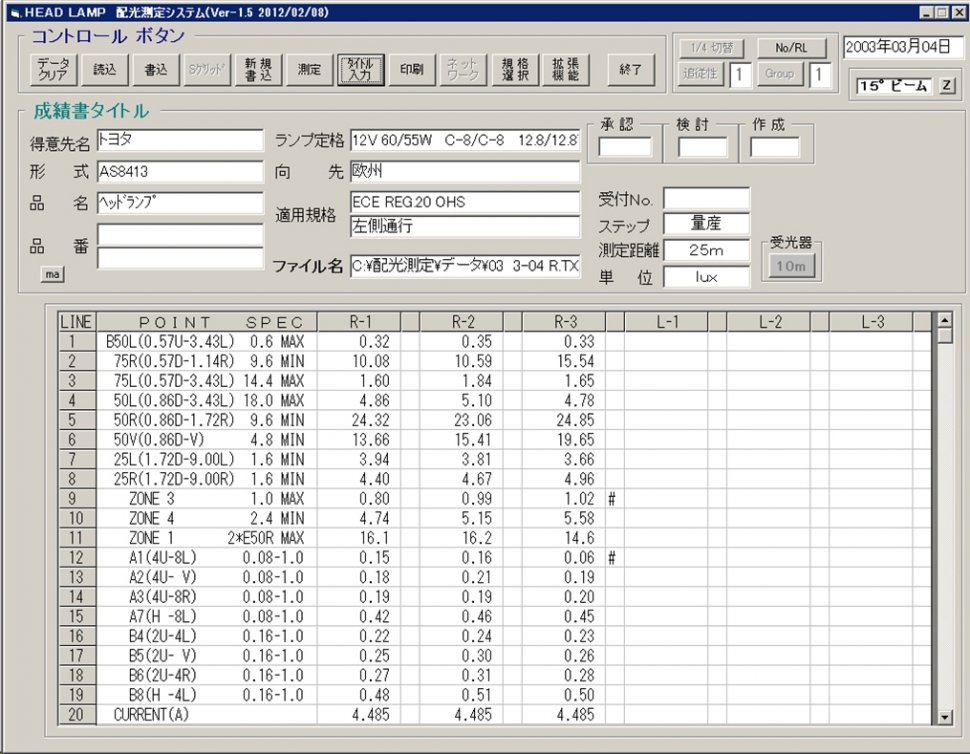Click line number 20 row header
This screenshot has height=754, width=970.
(77, 714)
